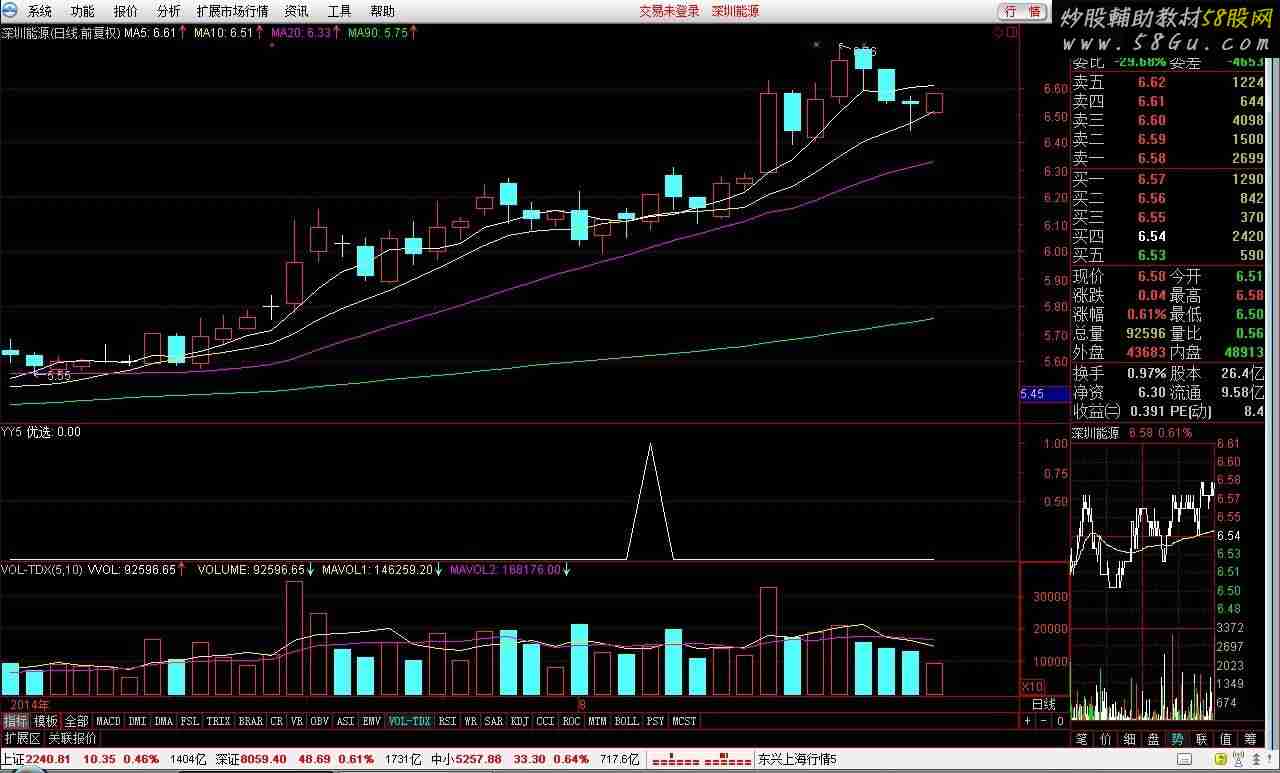Click the small diamond icon at chart top-right
1280x773 pixels.
pos(998,33)
